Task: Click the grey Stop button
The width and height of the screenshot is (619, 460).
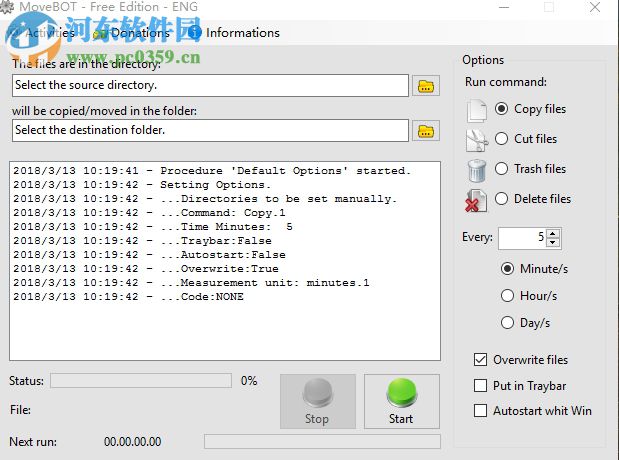Action: click(x=318, y=402)
